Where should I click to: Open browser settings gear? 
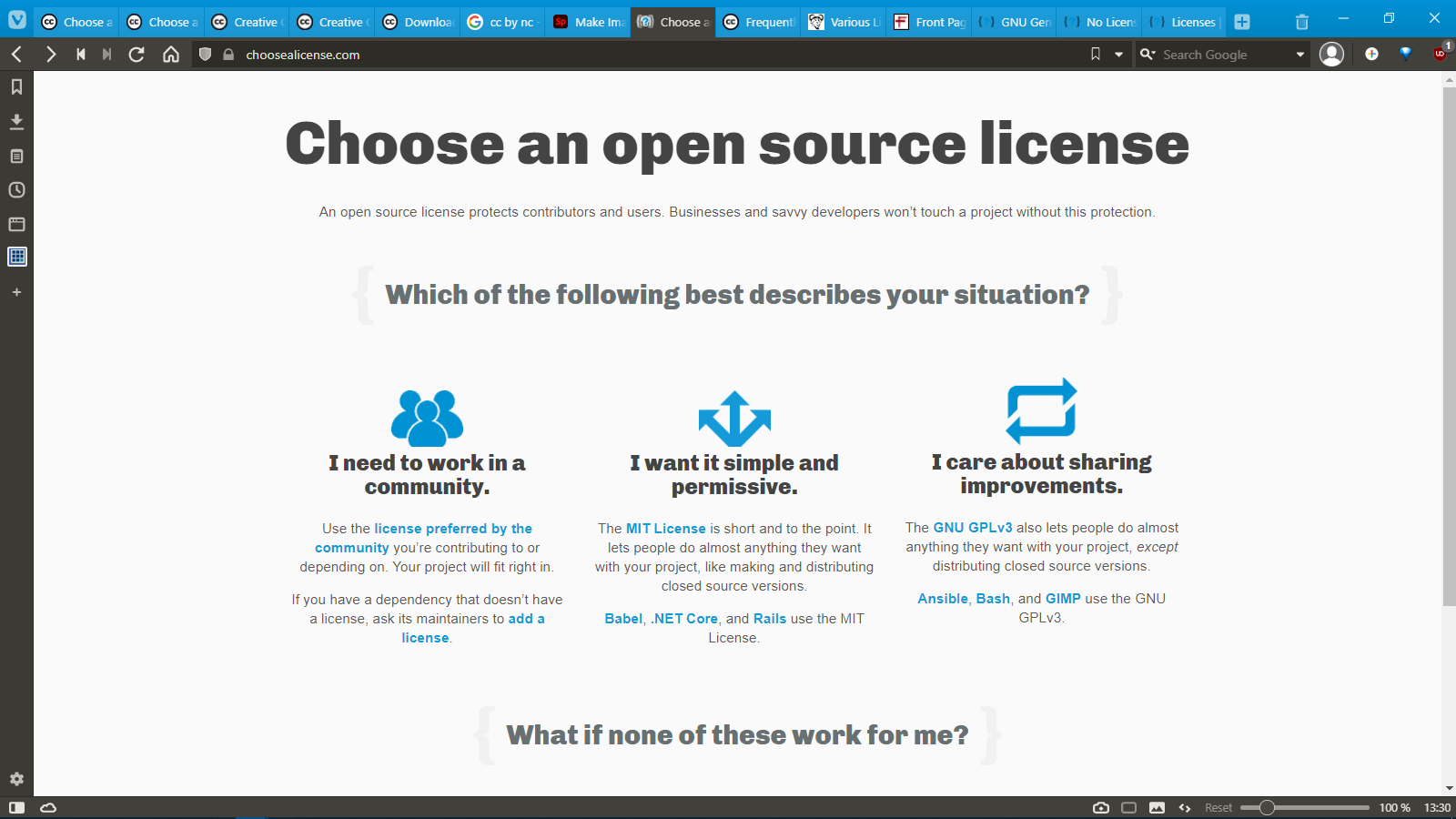pyautogui.click(x=16, y=779)
